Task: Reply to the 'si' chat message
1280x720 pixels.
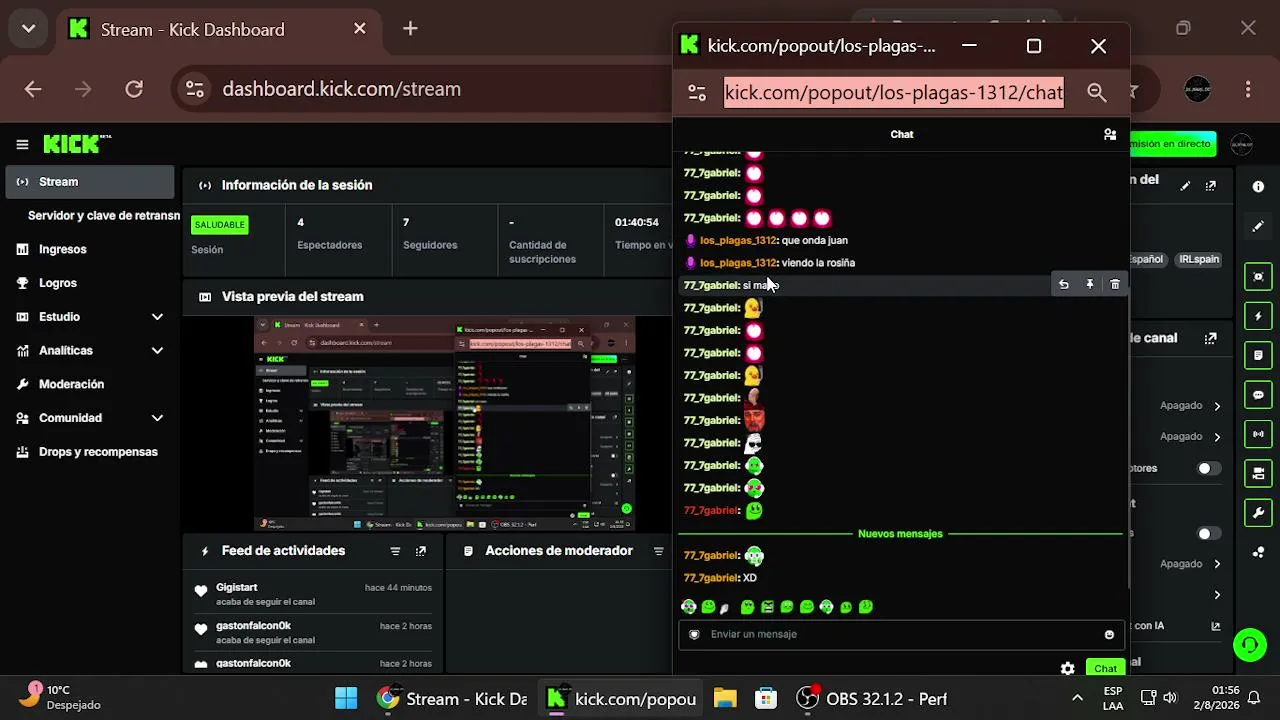Action: pyautogui.click(x=1064, y=285)
